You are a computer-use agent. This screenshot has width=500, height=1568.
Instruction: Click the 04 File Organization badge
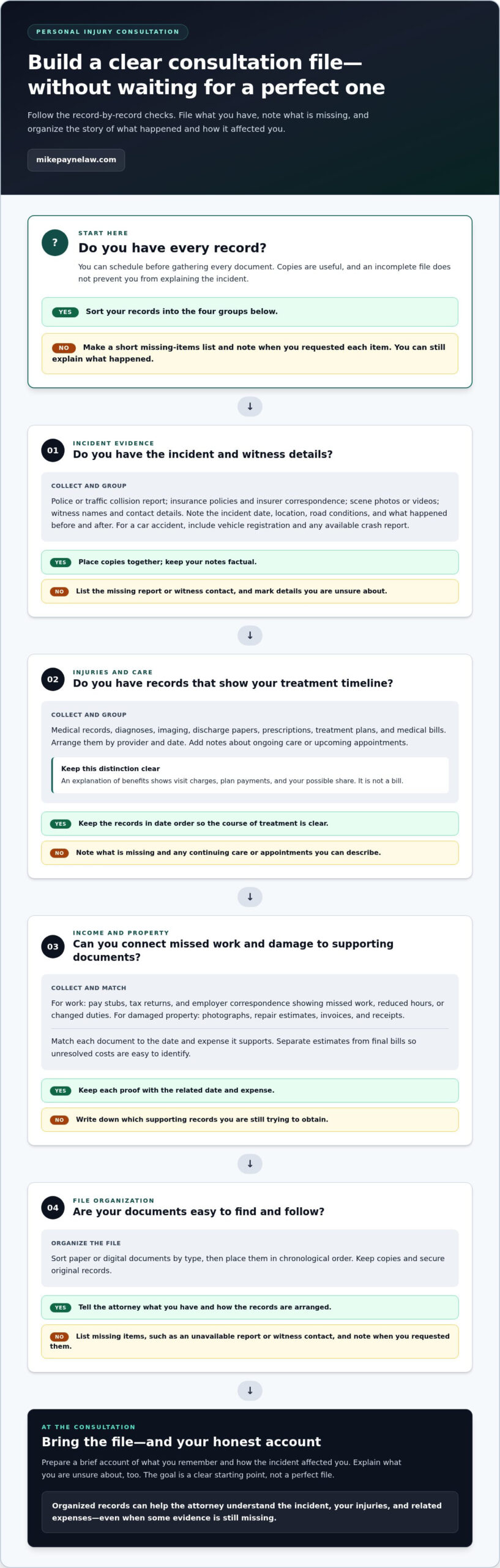coord(53,1208)
